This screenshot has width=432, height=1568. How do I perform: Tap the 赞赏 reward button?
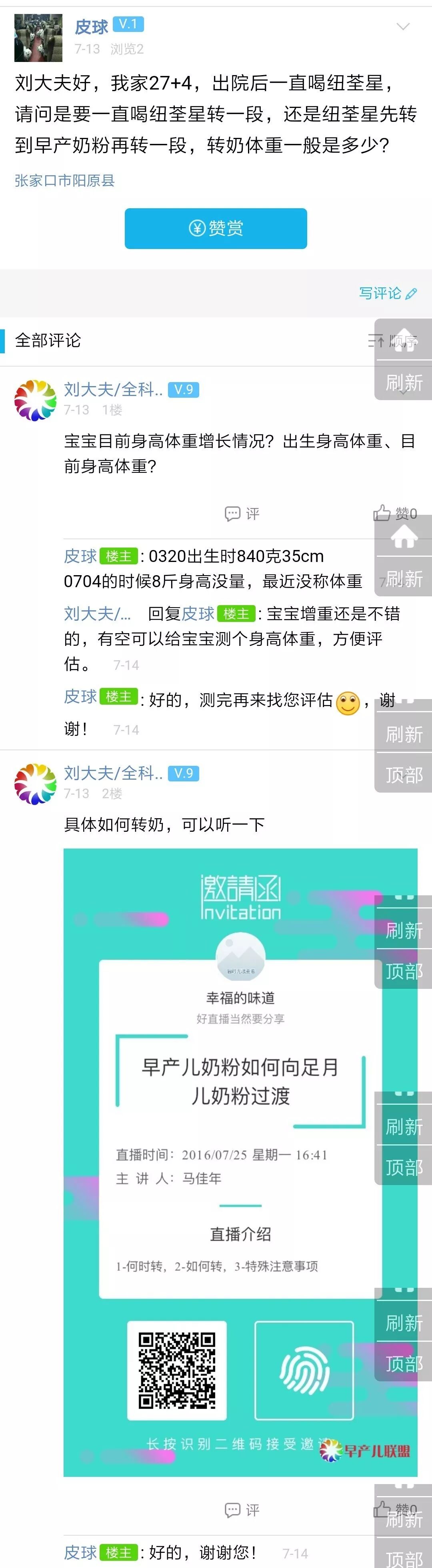click(216, 228)
